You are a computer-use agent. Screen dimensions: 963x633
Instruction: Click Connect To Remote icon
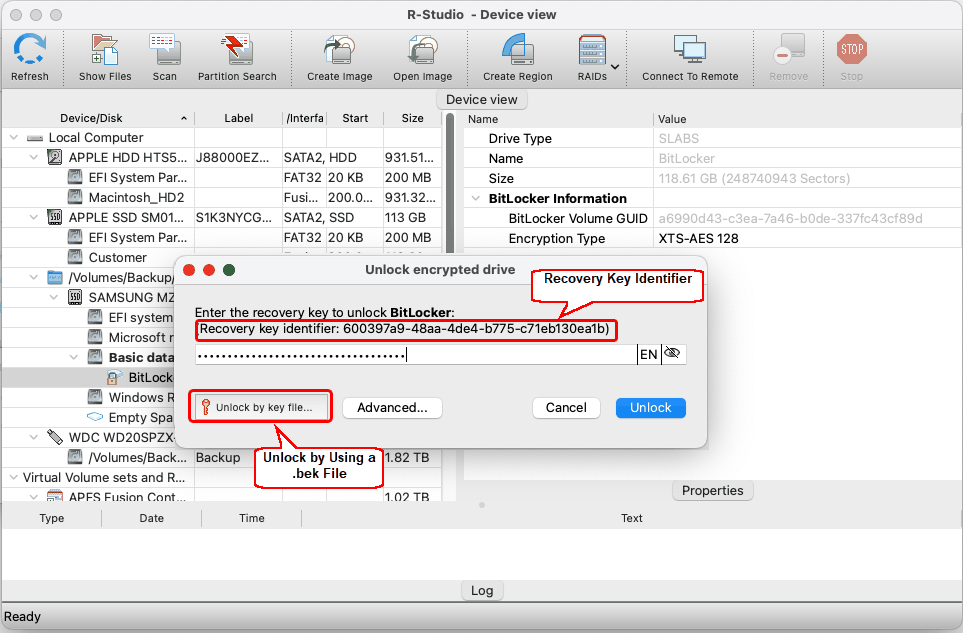pos(690,49)
